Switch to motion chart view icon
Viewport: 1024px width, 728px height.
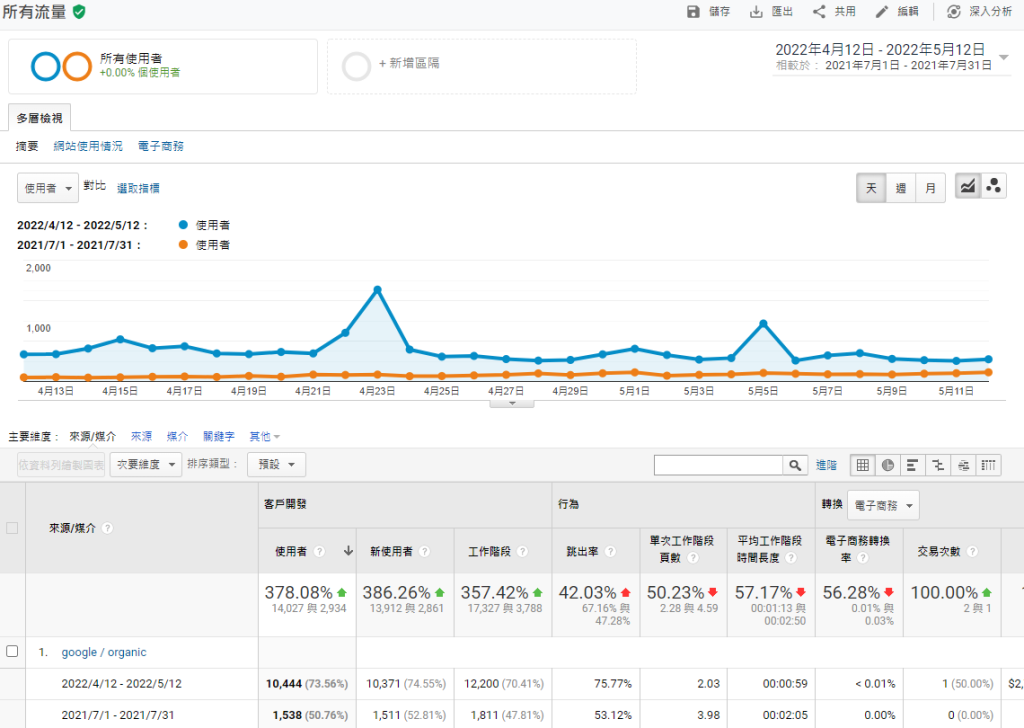click(x=994, y=186)
